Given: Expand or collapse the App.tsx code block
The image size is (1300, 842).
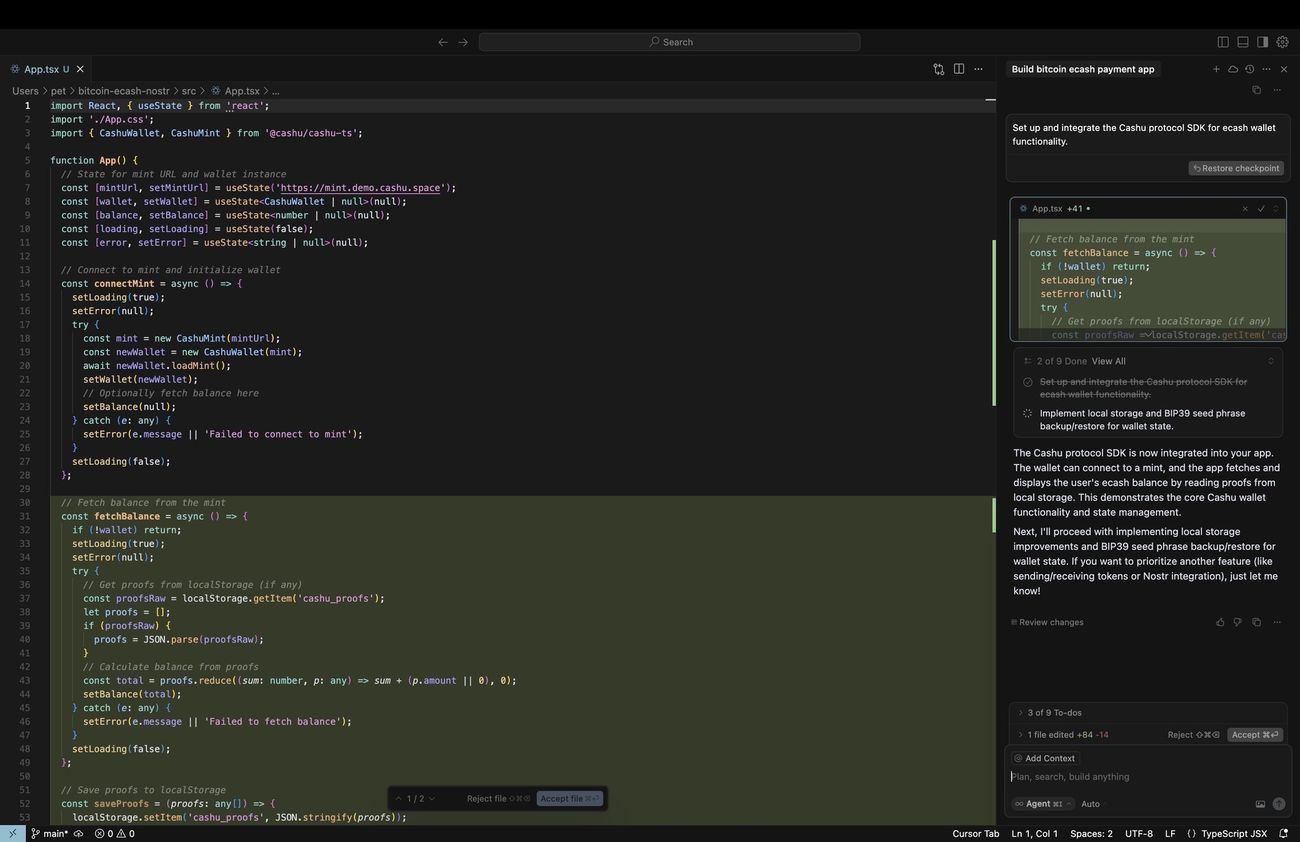Looking at the screenshot, I should coord(1276,209).
